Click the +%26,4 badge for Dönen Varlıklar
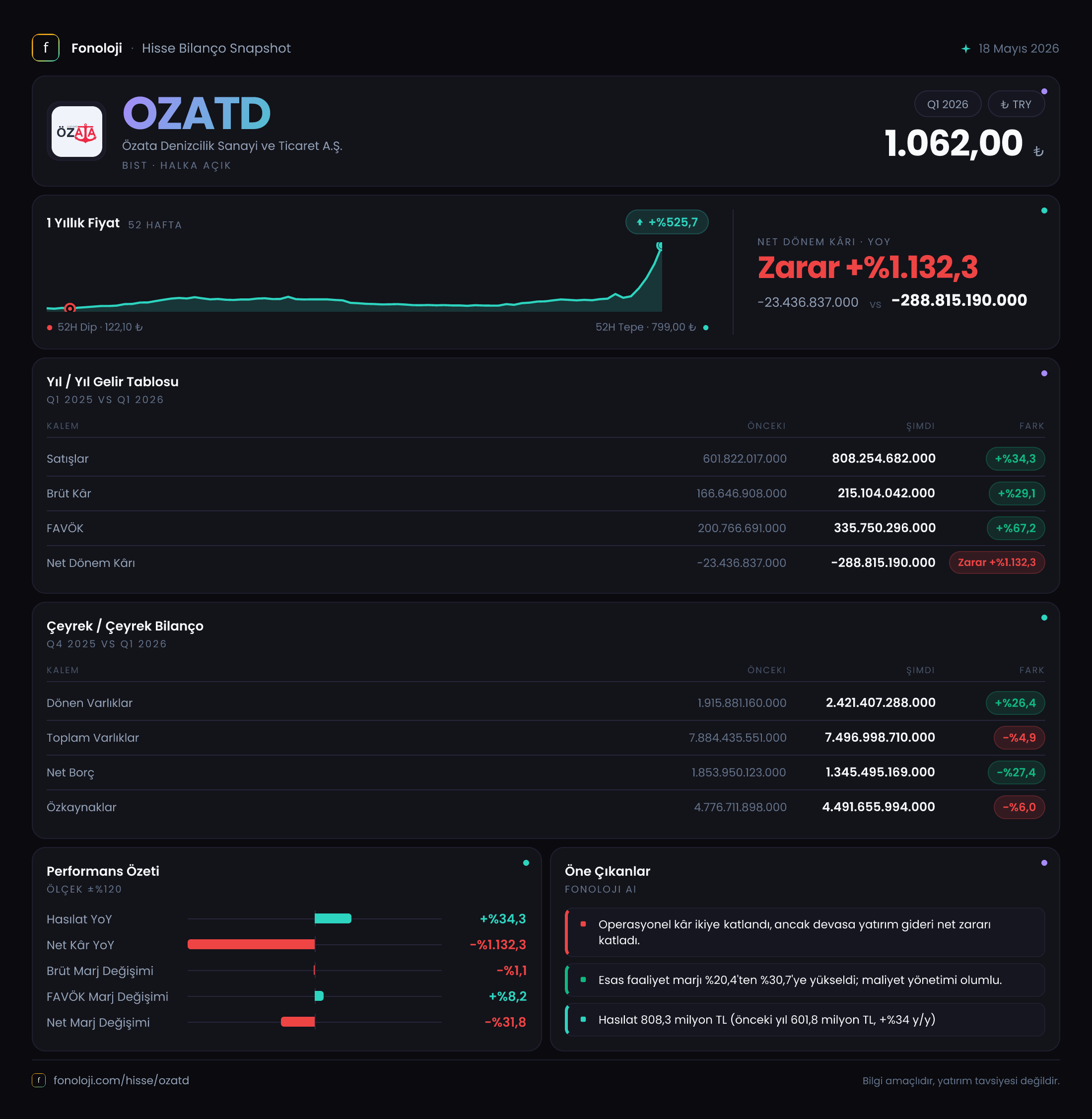 [1015, 703]
